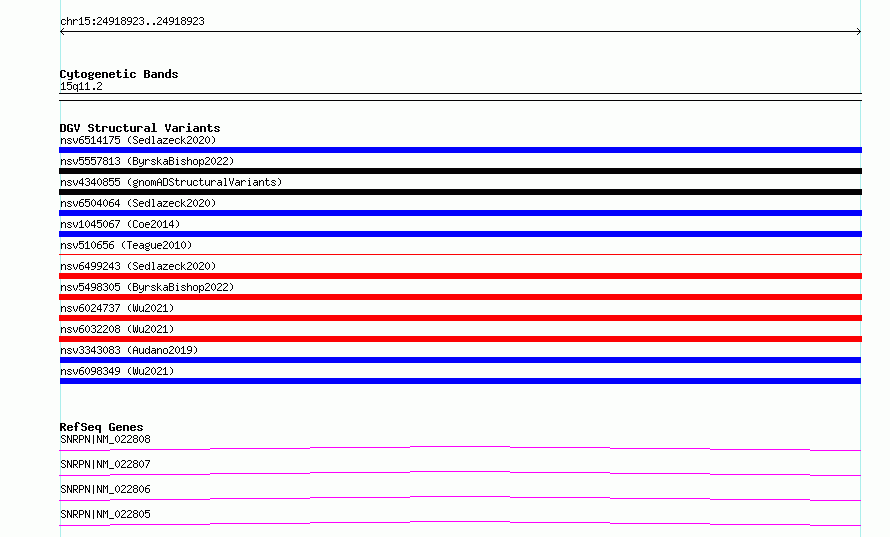Open transcript SNRPN|NM_022808 label

pyautogui.click(x=105, y=439)
